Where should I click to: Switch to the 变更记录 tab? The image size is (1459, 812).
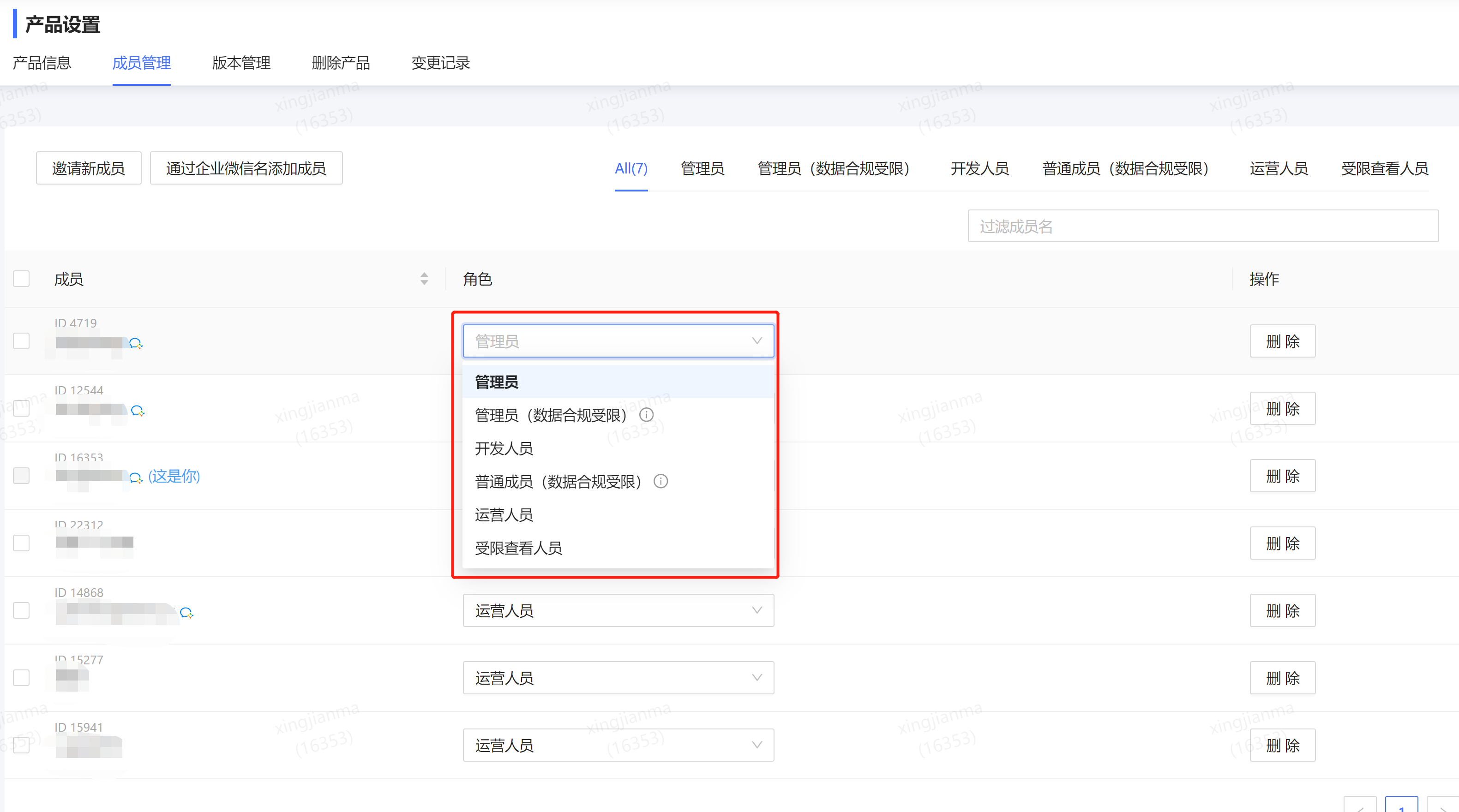click(x=441, y=63)
